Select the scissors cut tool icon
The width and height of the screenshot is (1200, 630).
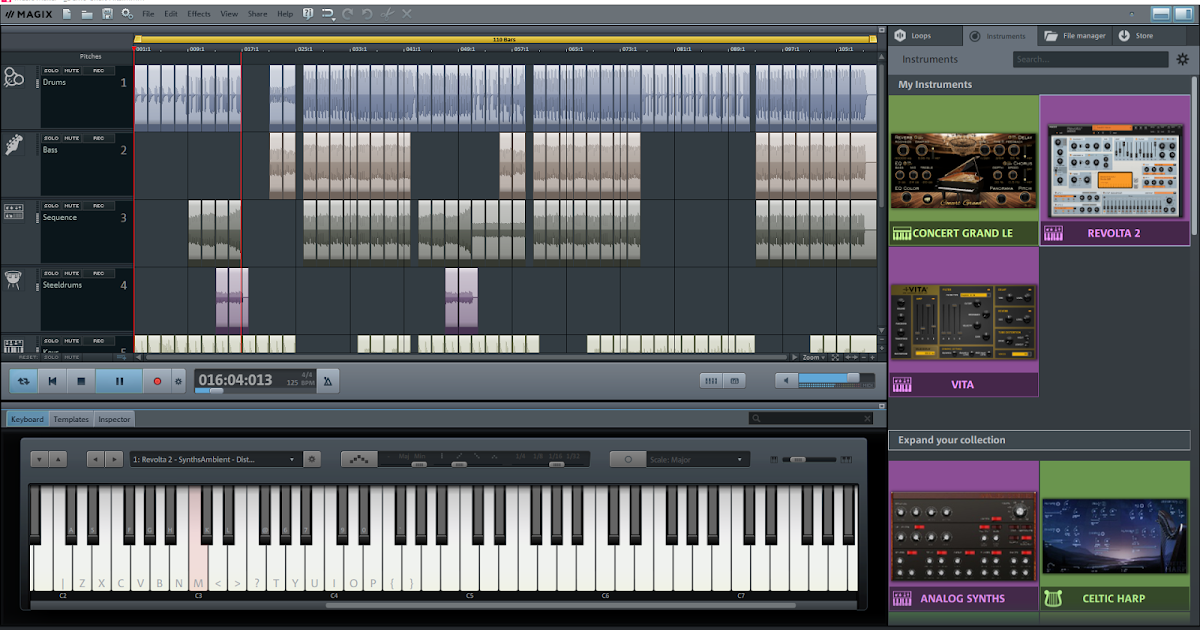pos(388,14)
